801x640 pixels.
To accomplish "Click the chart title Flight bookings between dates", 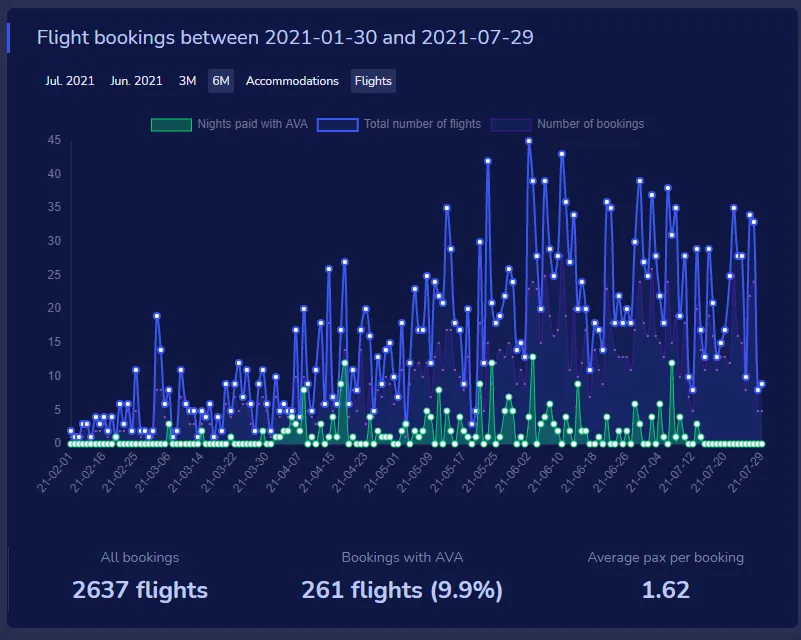I will tap(285, 37).
